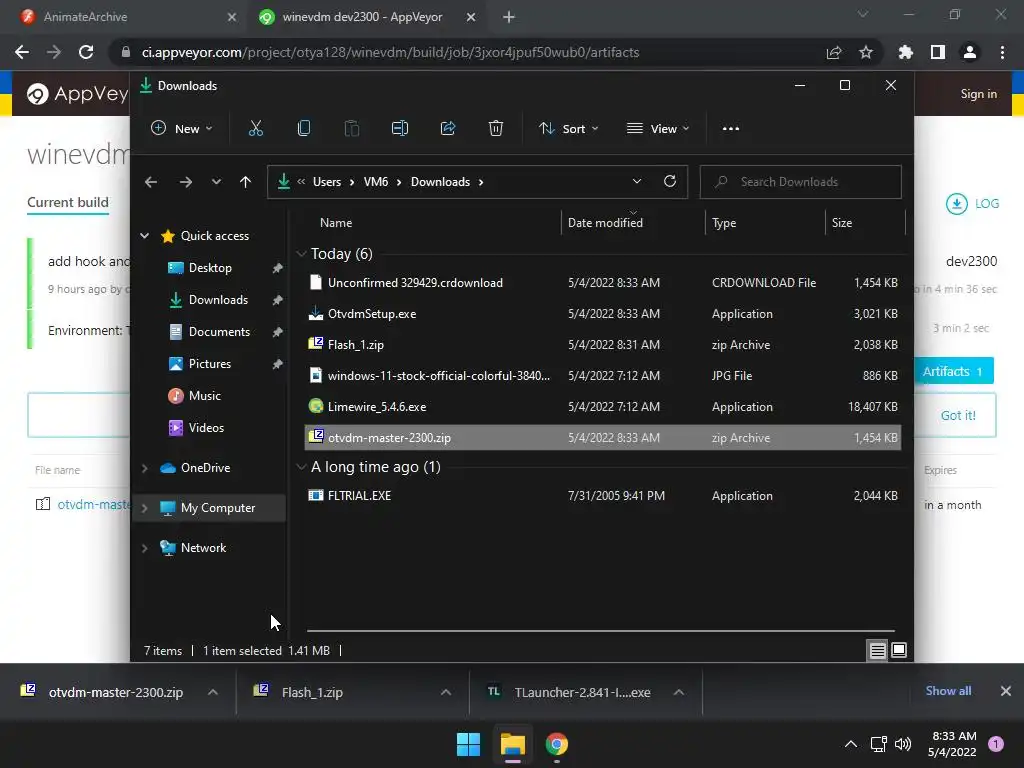Click the Artifacts 1 tab on AppVeyor
The width and height of the screenshot is (1024, 768).
tap(953, 372)
